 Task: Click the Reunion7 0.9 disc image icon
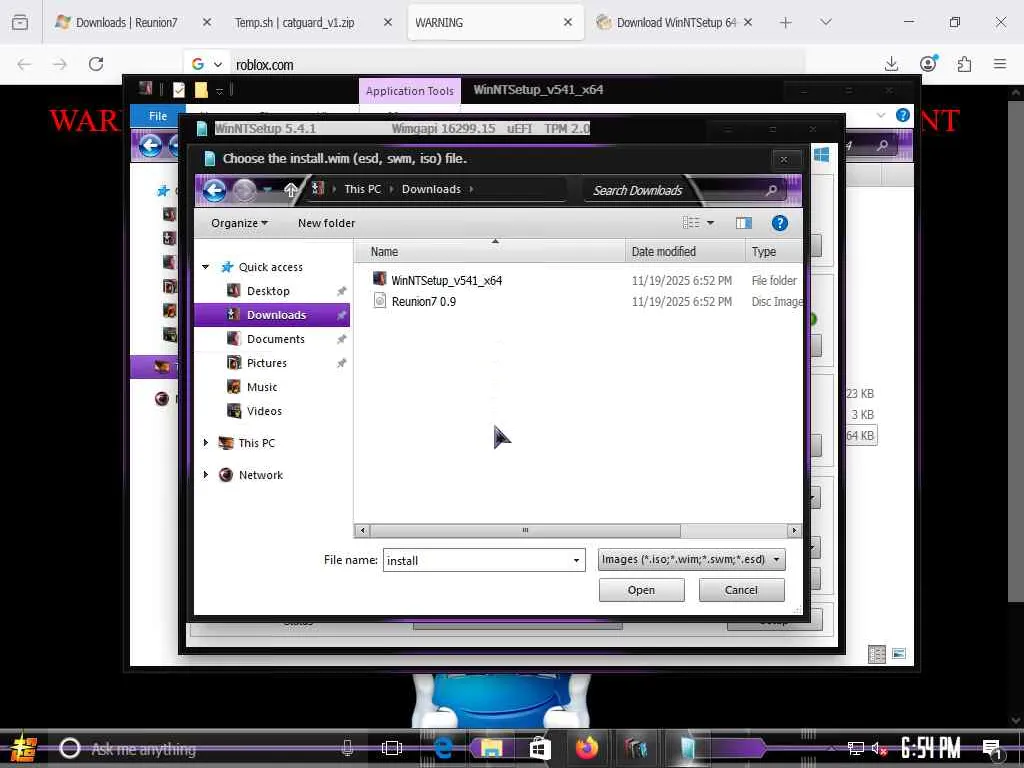379,300
